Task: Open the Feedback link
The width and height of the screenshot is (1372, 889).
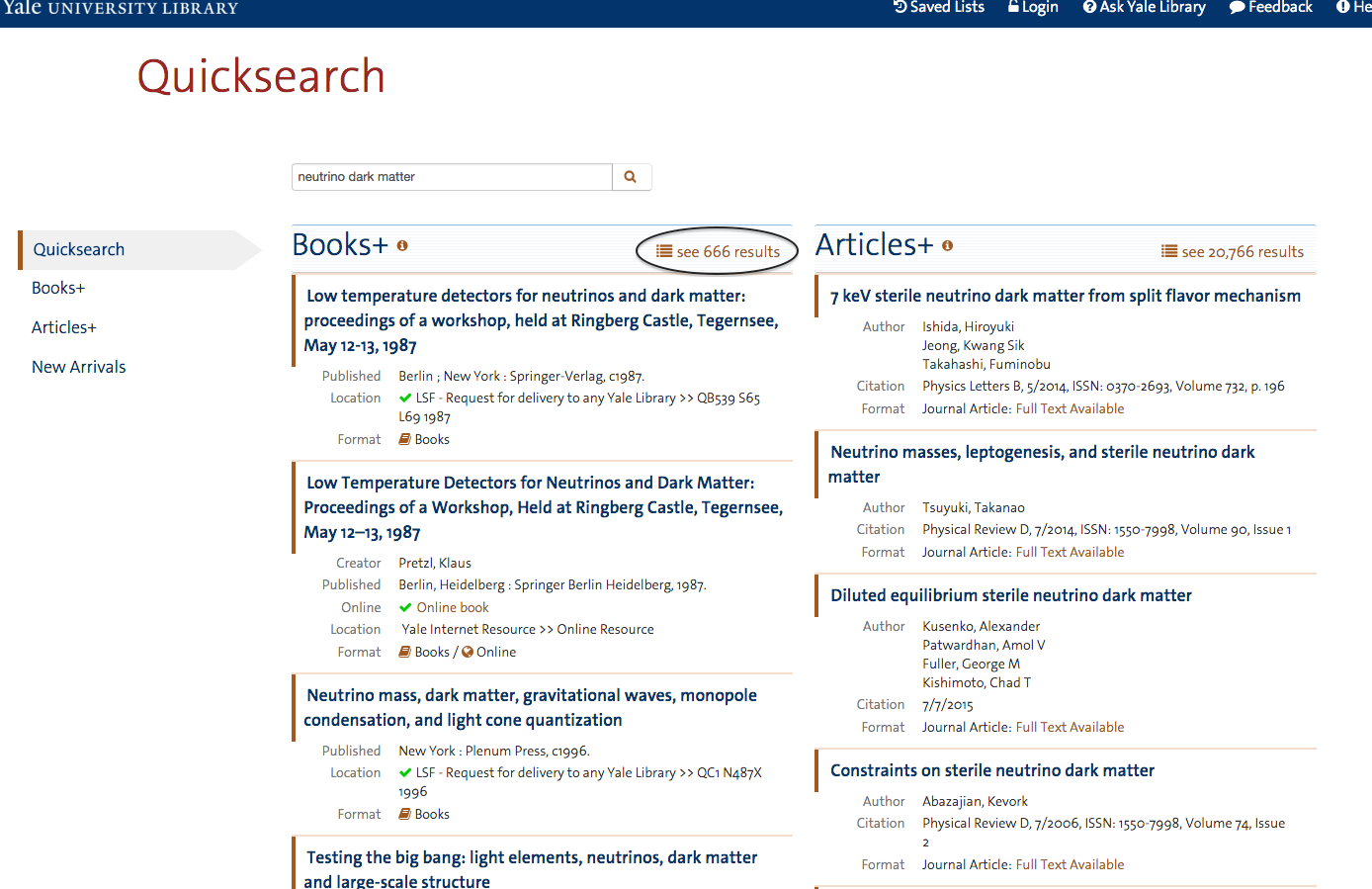Action: point(1271,7)
